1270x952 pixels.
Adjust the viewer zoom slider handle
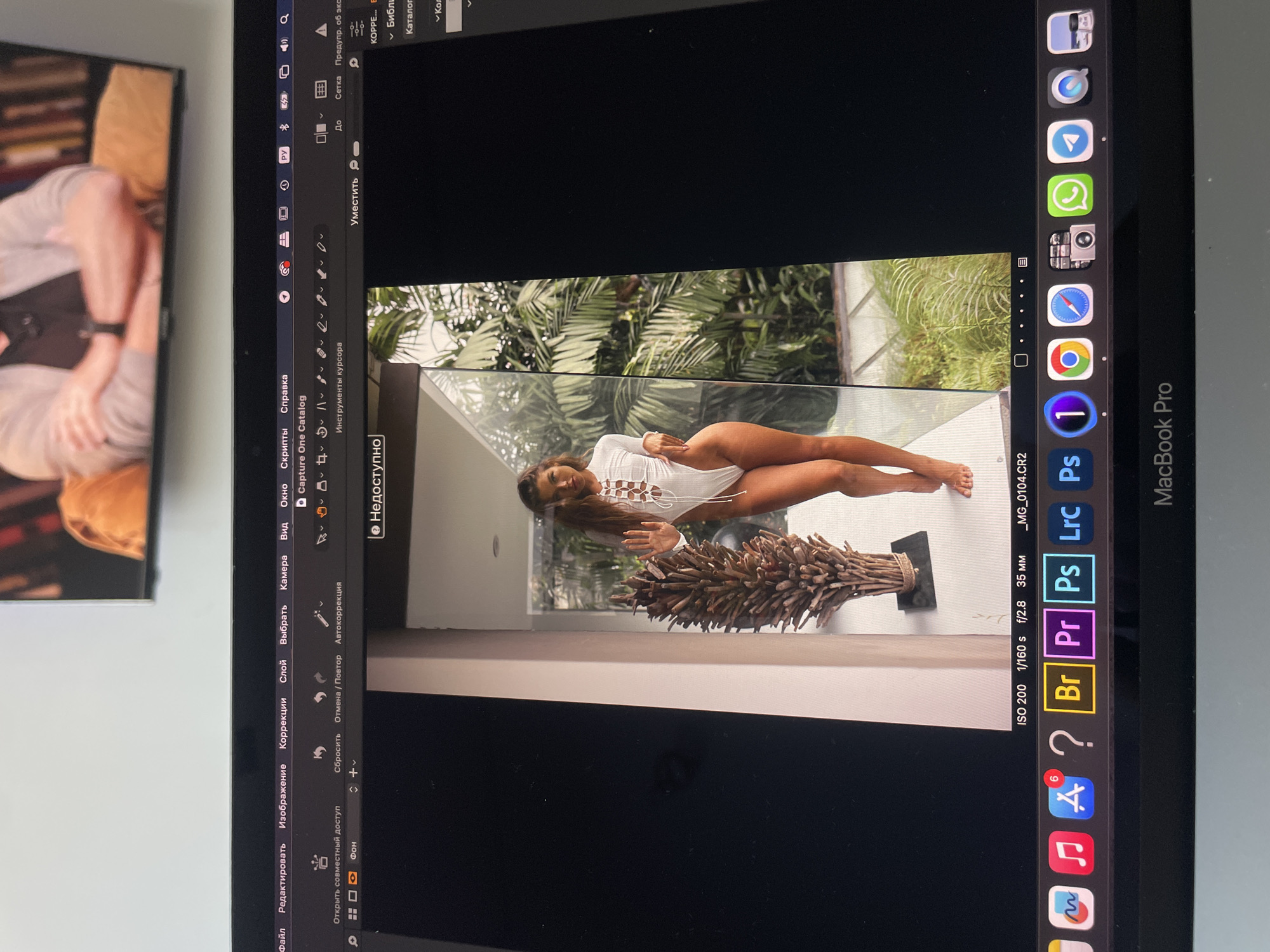pyautogui.click(x=356, y=148)
